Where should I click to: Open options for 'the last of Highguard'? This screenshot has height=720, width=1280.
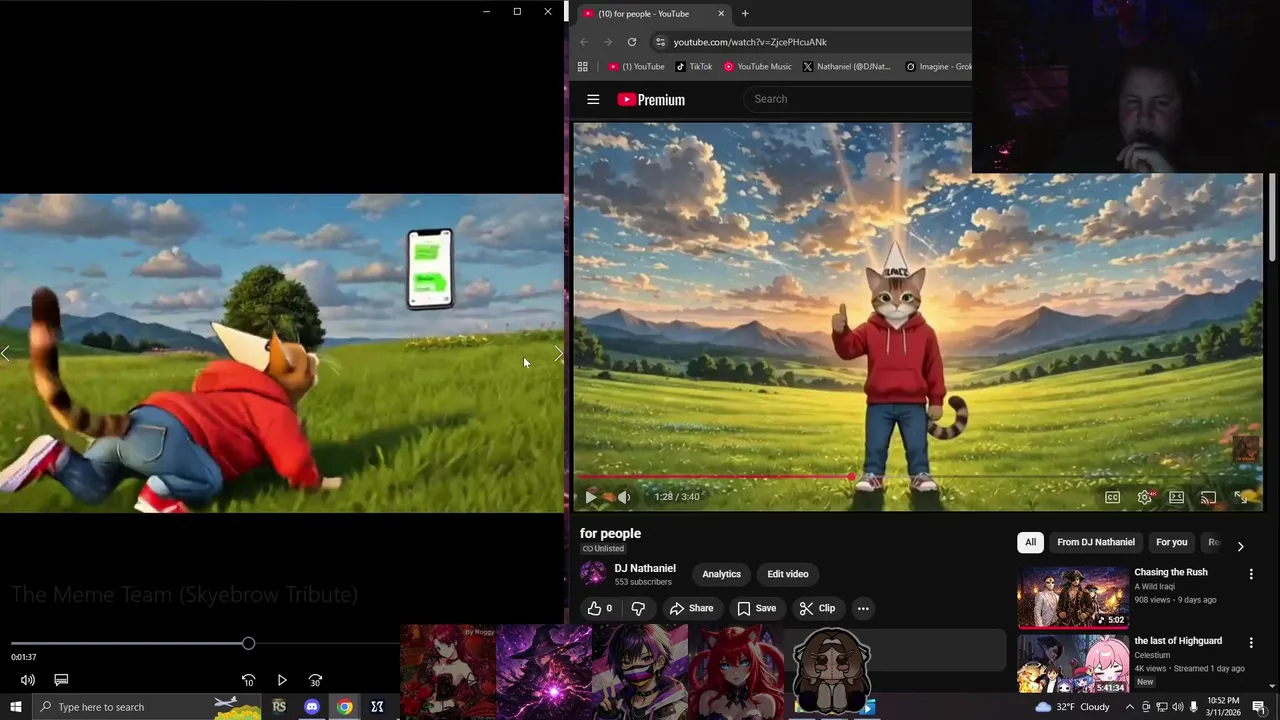point(1250,642)
